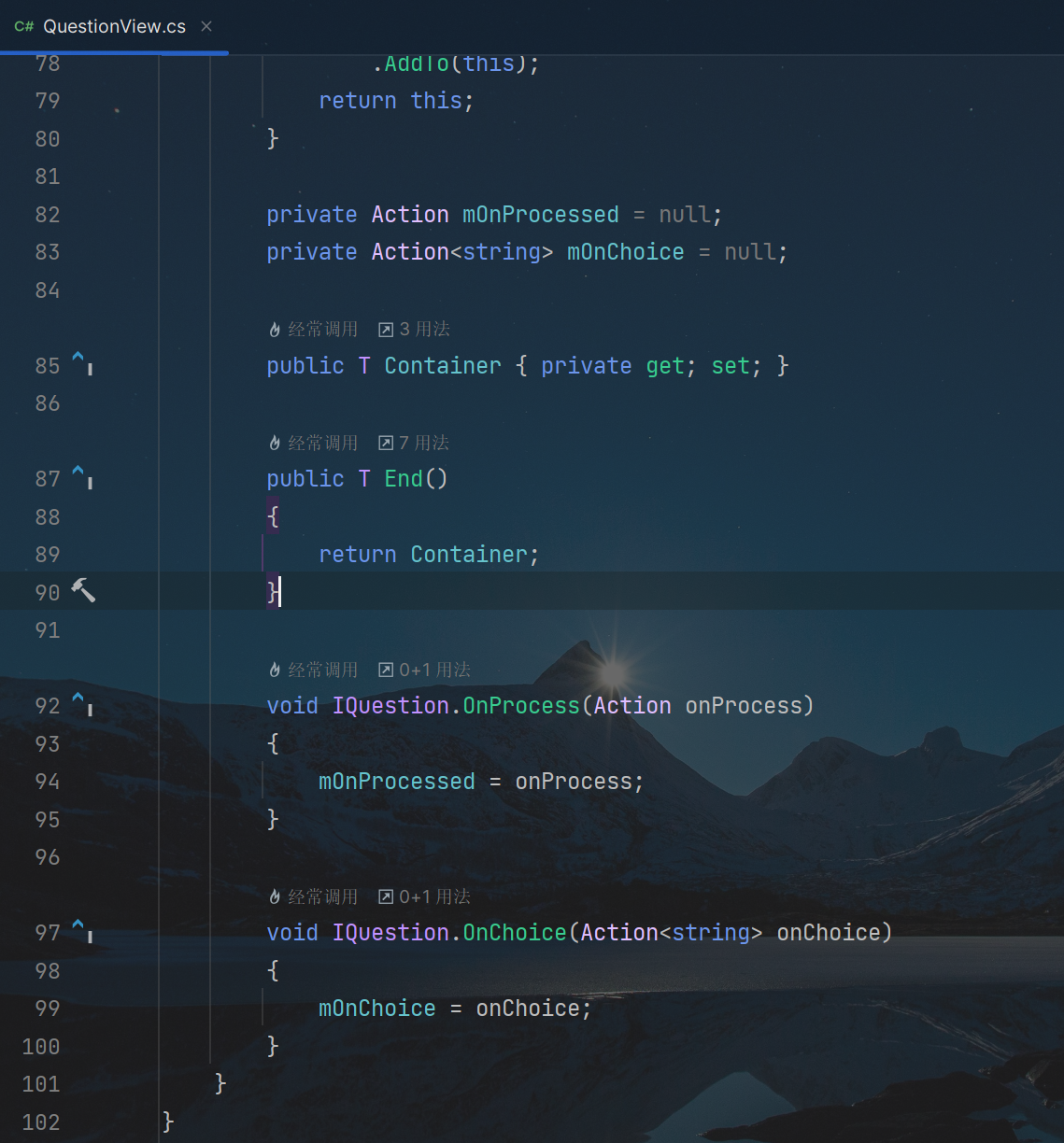
Task: Click line number 99 in the gutter
Action: [48, 1009]
